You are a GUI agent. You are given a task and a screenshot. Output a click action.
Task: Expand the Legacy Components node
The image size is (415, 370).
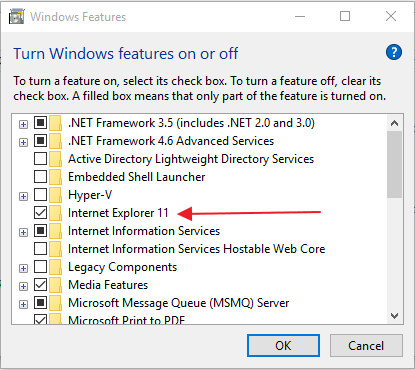tap(23, 269)
